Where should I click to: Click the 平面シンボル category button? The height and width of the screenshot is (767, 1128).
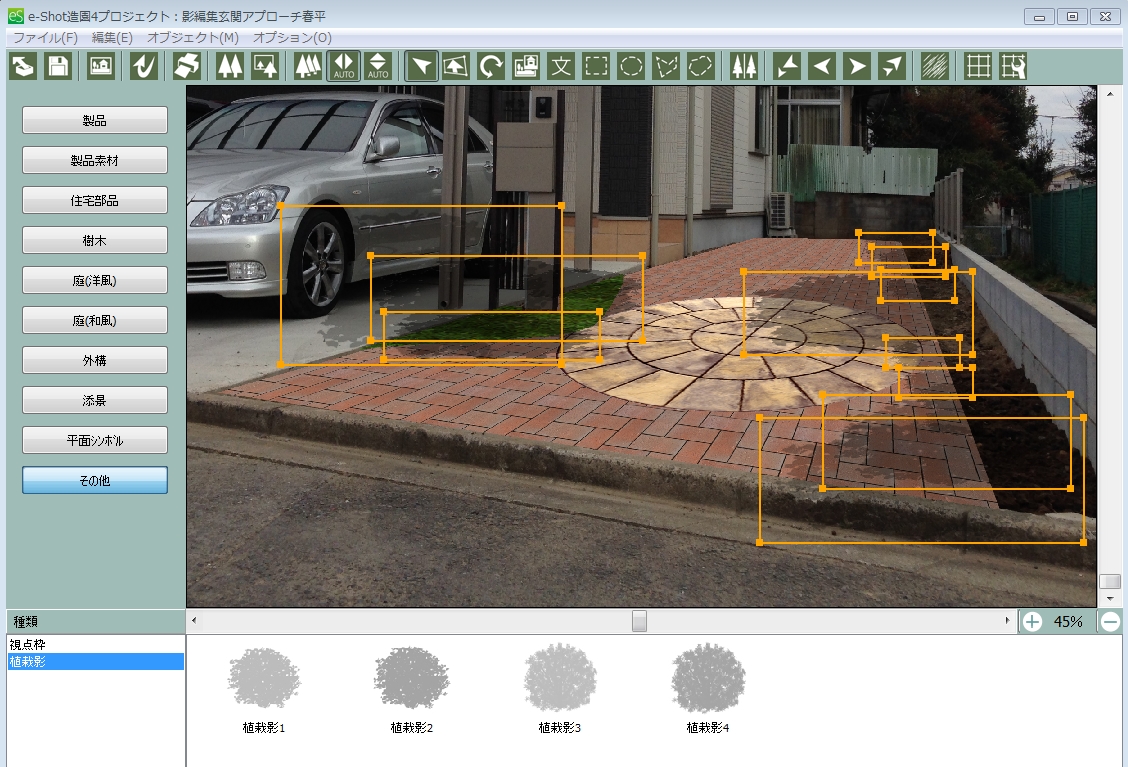pyautogui.click(x=95, y=440)
